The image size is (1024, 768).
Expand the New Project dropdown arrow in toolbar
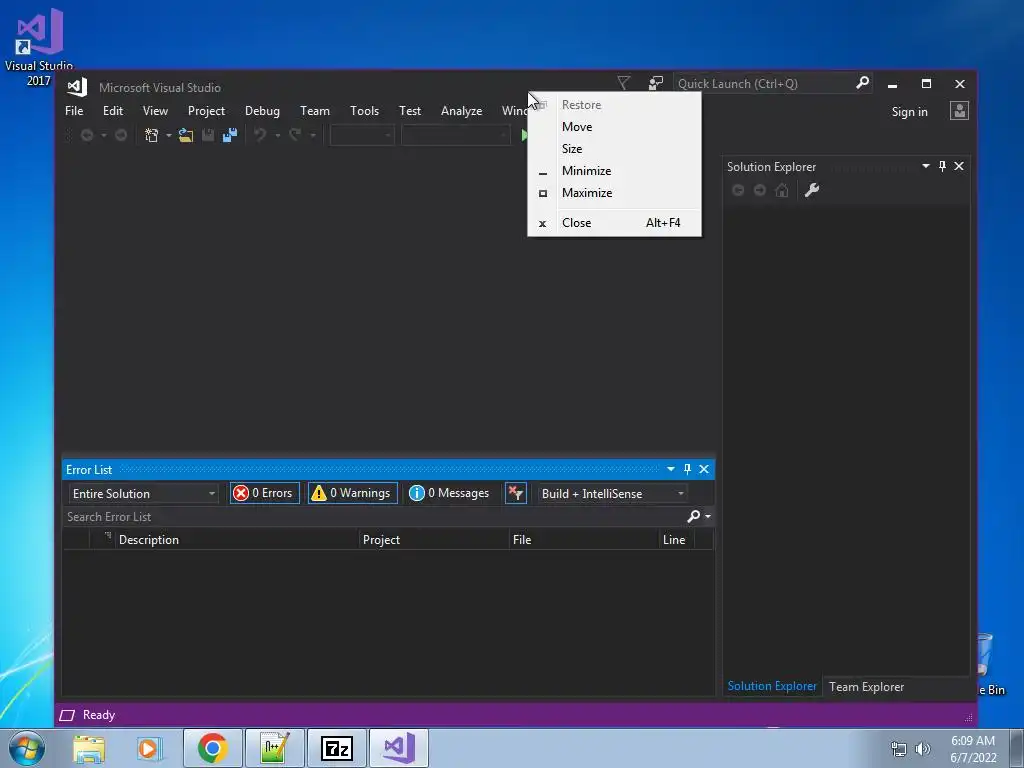click(168, 136)
